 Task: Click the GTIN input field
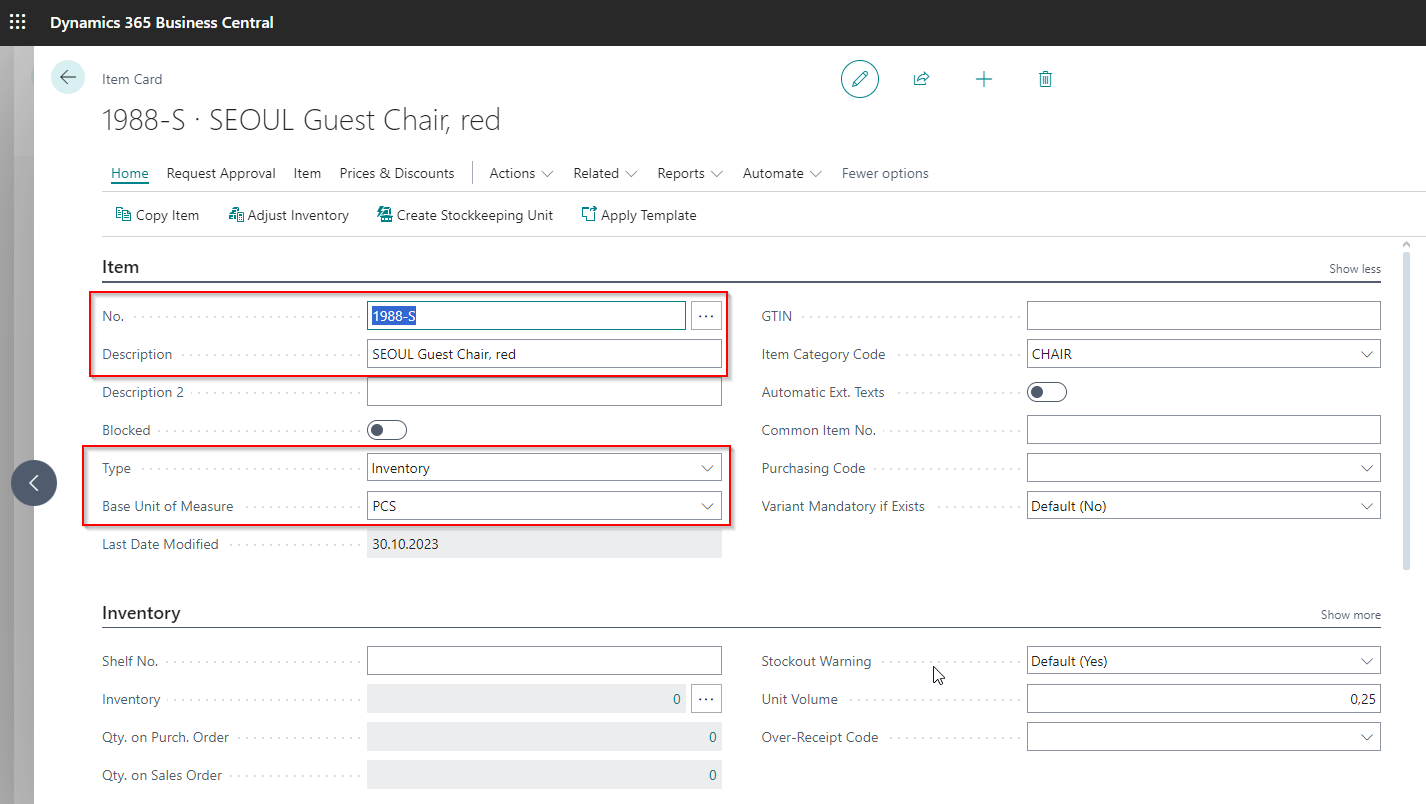[1204, 316]
